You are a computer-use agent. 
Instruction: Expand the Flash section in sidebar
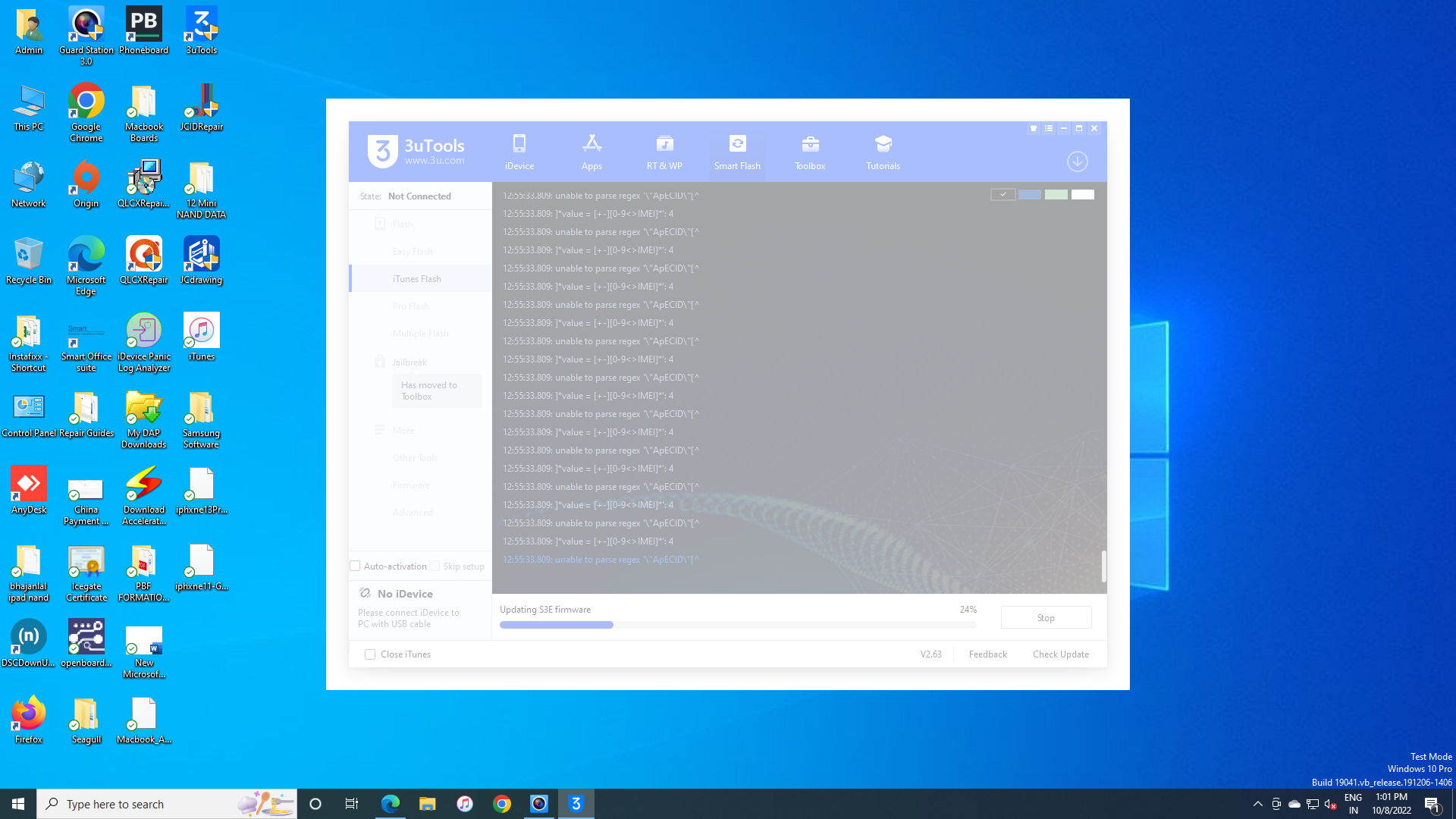pyautogui.click(x=403, y=224)
